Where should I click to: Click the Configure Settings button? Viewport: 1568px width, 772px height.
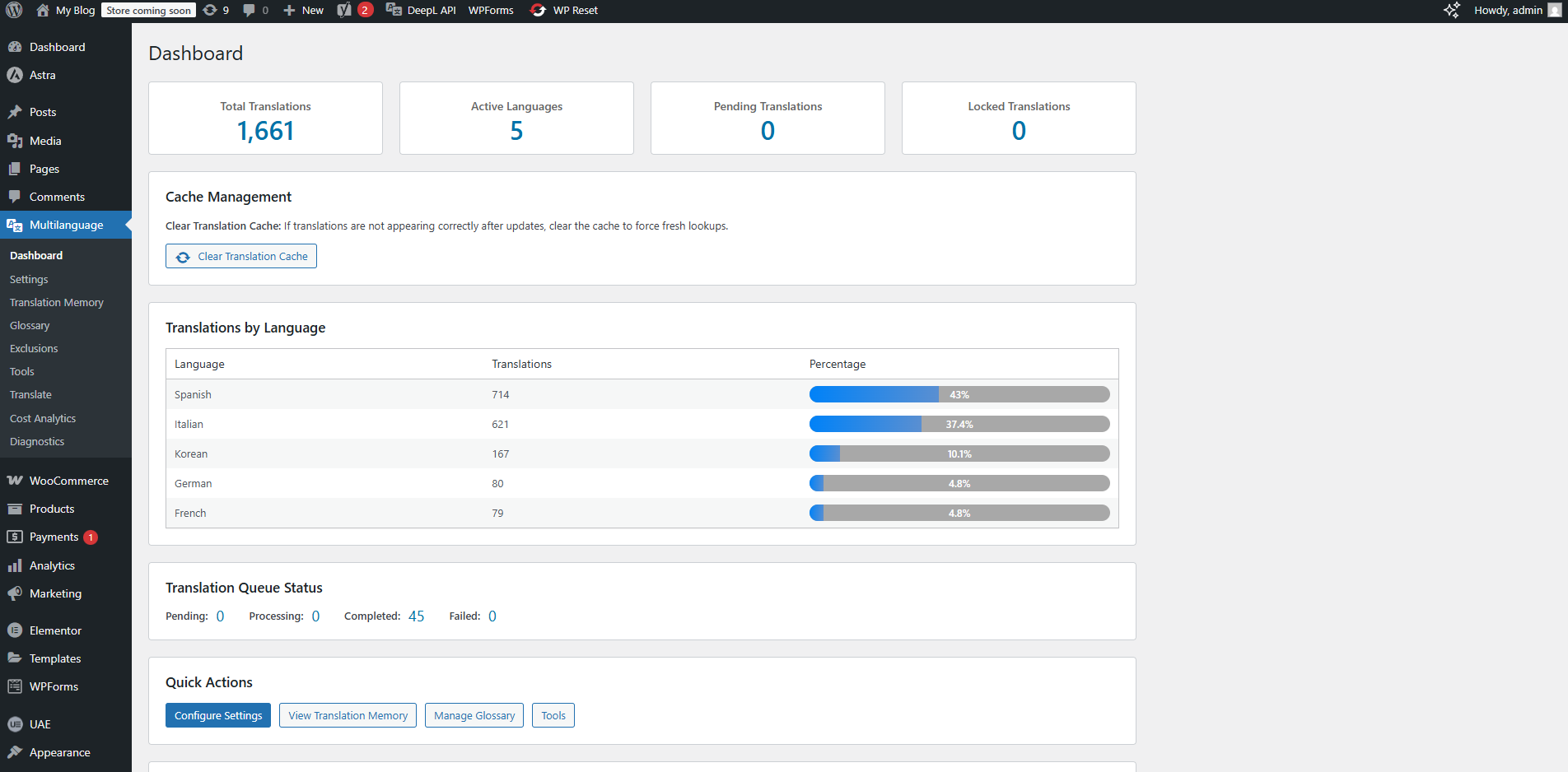[218, 716]
